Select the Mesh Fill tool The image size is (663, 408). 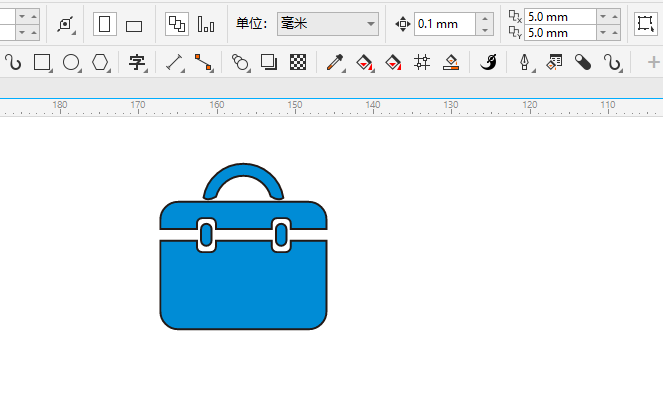pos(422,62)
